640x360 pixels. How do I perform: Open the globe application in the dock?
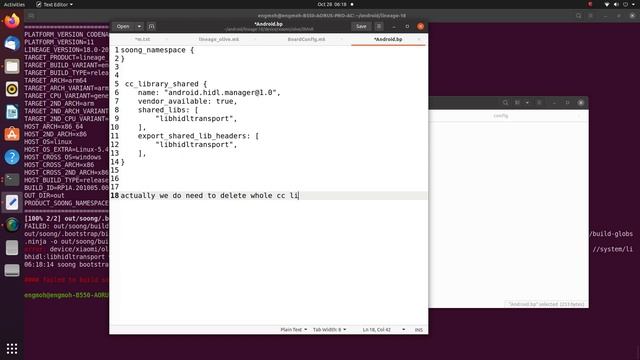coord(12,225)
